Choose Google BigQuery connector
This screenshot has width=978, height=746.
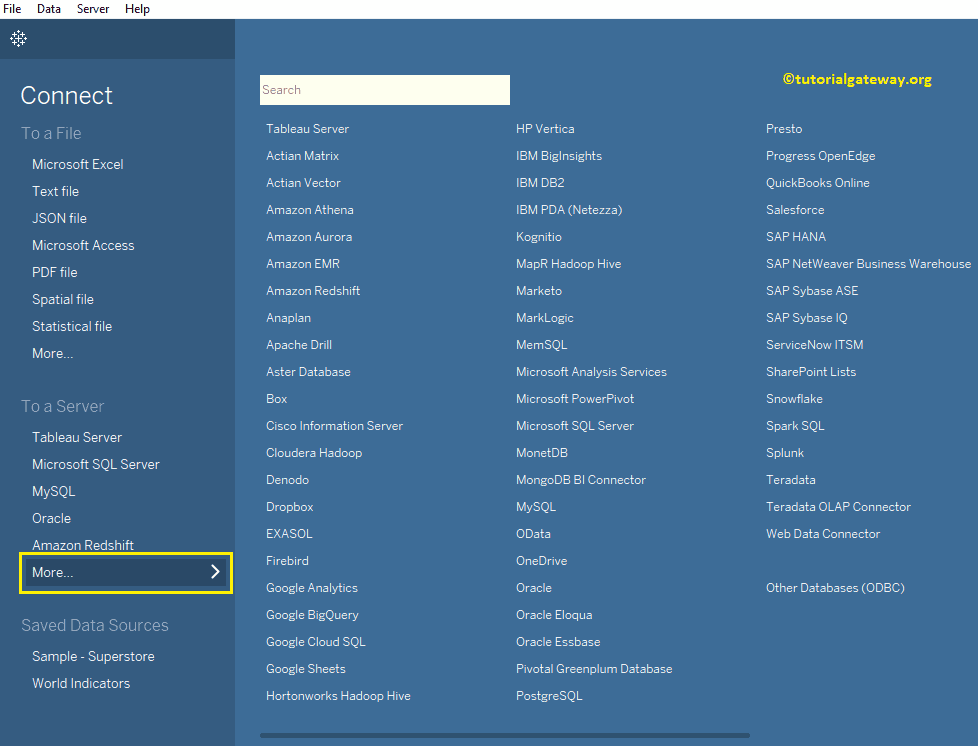[312, 615]
